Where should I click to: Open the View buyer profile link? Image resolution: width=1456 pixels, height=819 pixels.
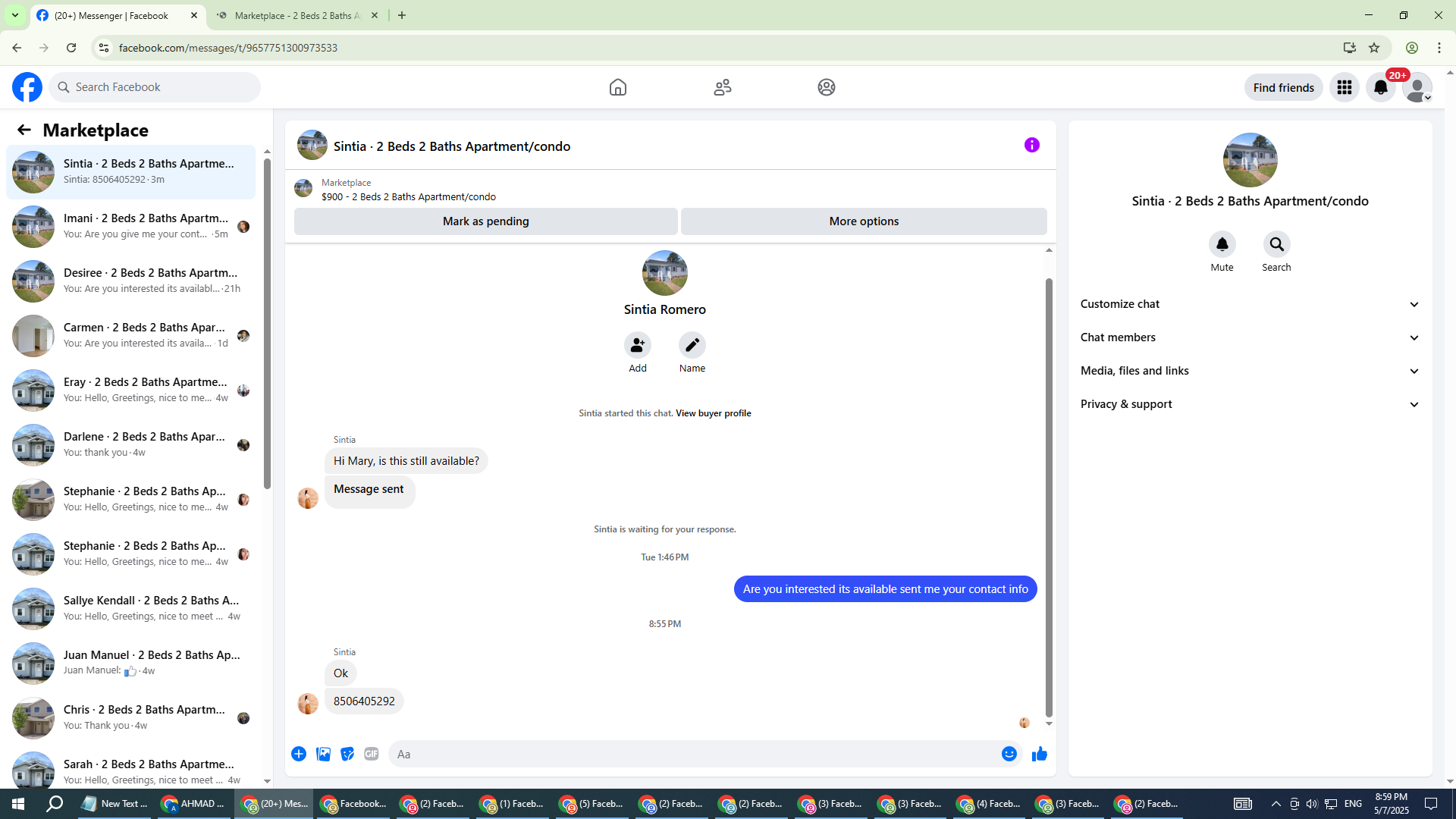click(713, 413)
